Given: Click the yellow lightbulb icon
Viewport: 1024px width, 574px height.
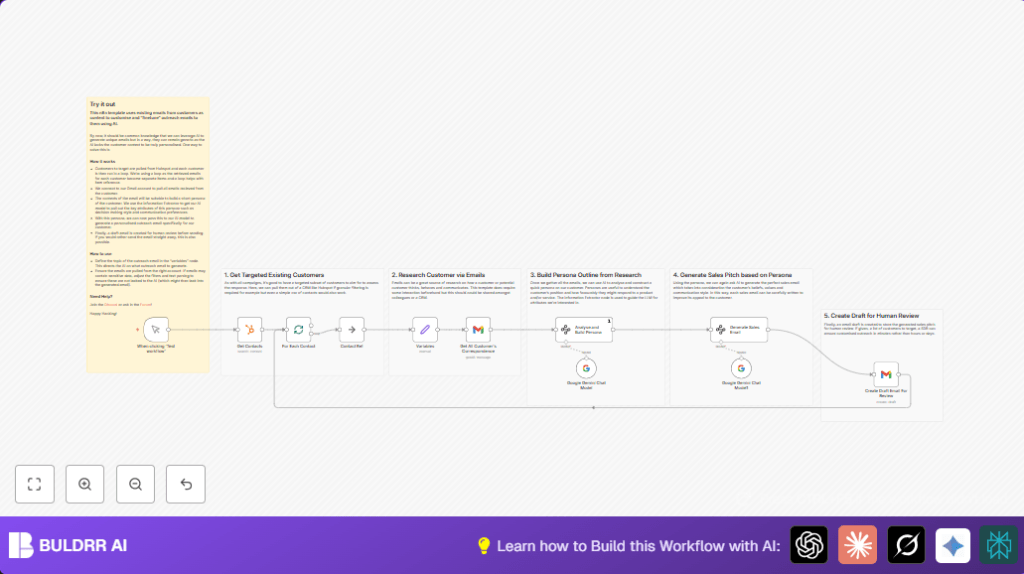Looking at the screenshot, I should click(x=484, y=545).
